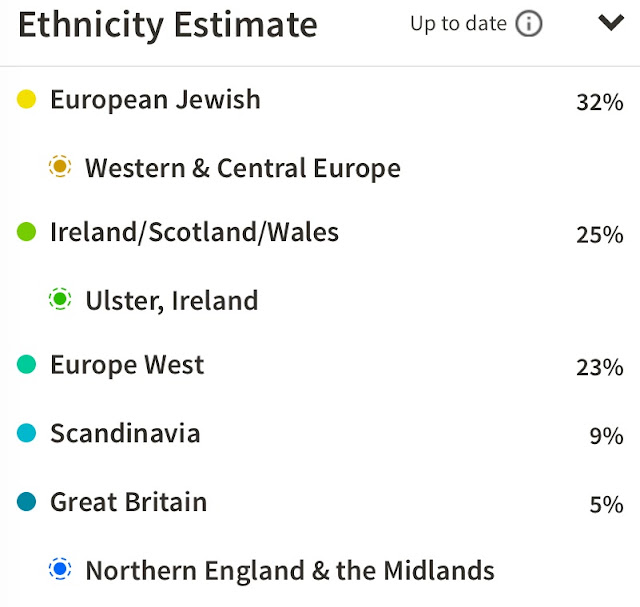The height and width of the screenshot is (607, 640).
Task: Click the blue Northern England & Midlands icon
Action: [60, 569]
